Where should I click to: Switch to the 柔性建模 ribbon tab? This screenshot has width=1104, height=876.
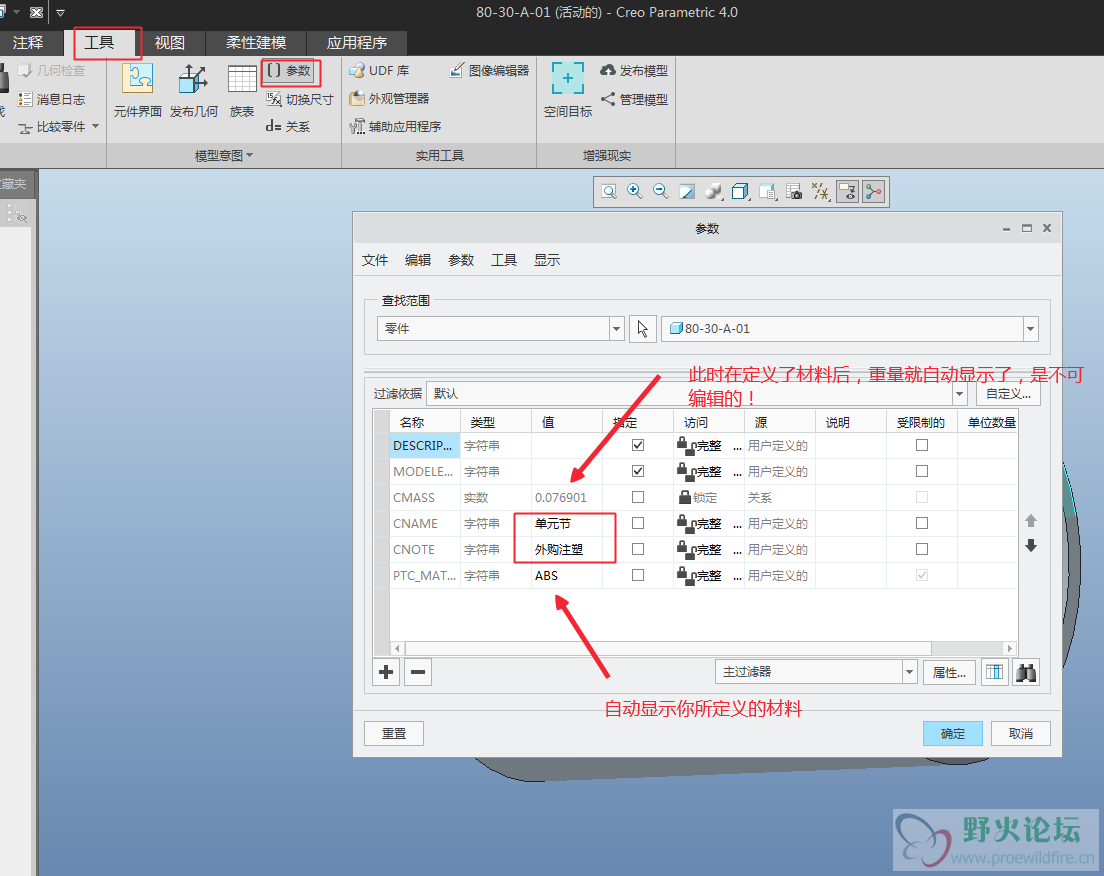pos(256,42)
